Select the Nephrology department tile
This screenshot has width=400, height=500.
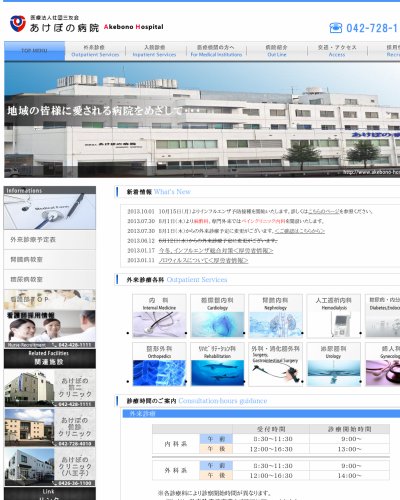point(275,316)
